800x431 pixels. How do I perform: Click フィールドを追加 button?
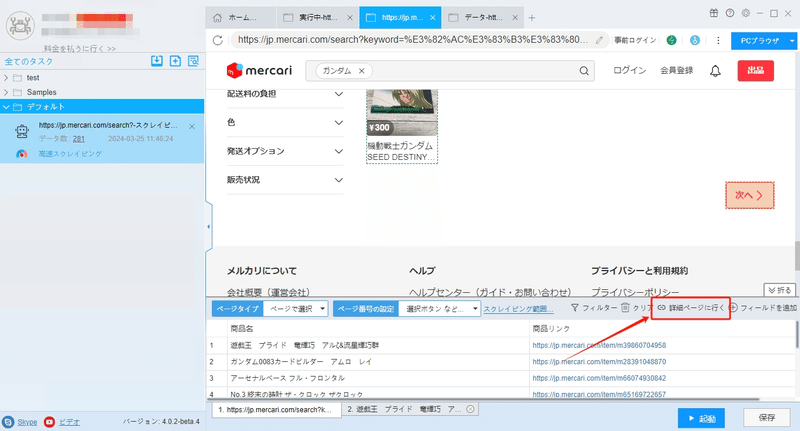[763, 308]
